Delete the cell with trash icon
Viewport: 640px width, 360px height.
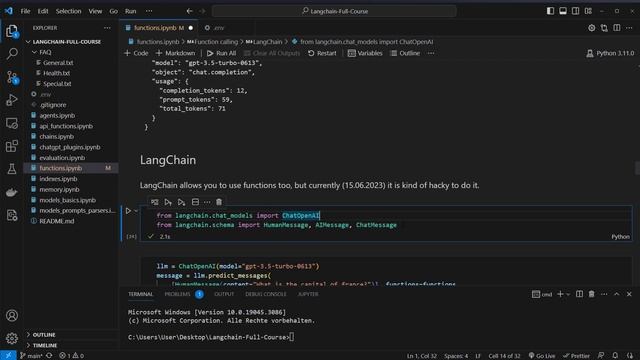coord(219,202)
